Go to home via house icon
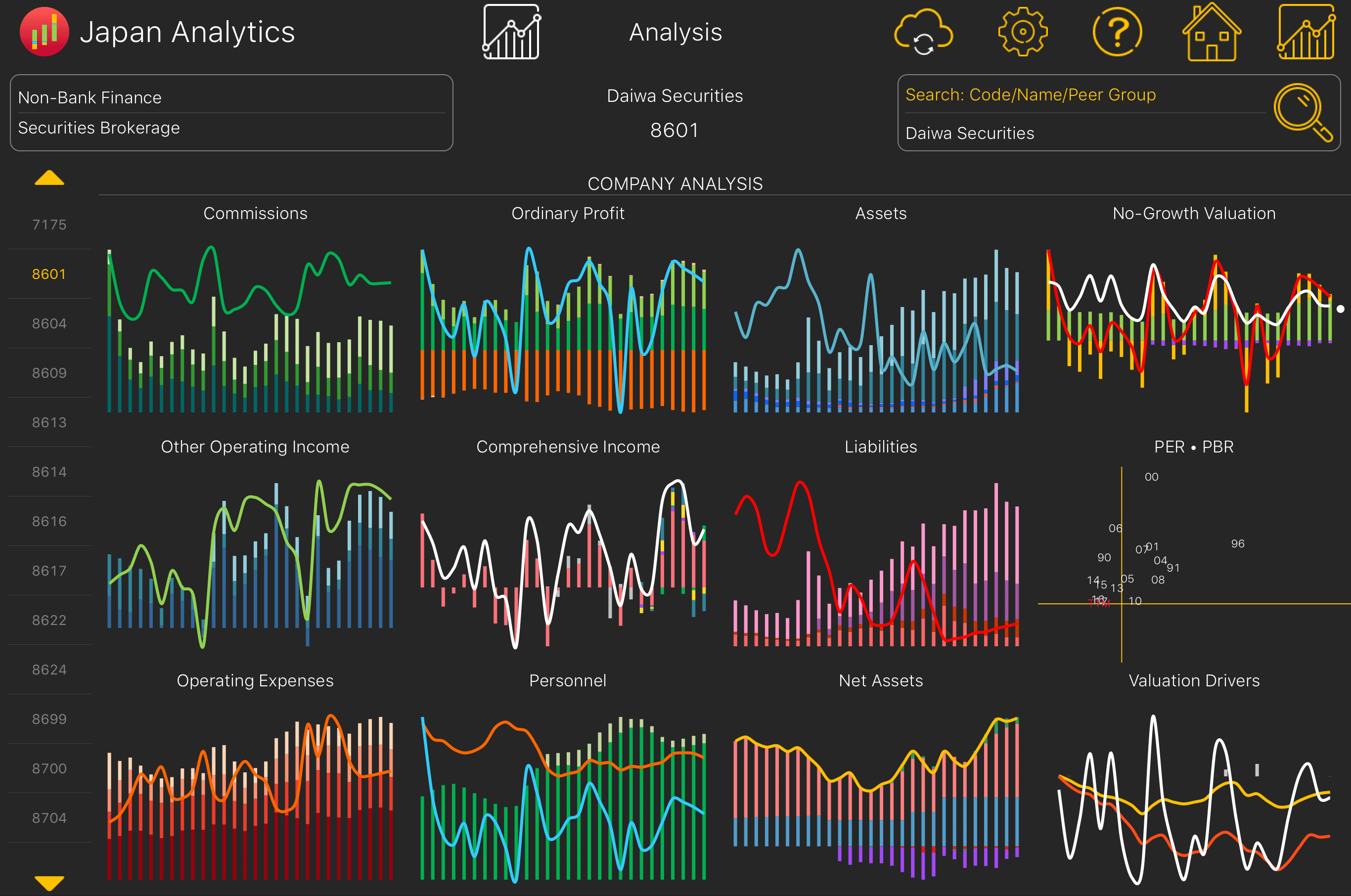This screenshot has height=896, width=1351. 1212,32
